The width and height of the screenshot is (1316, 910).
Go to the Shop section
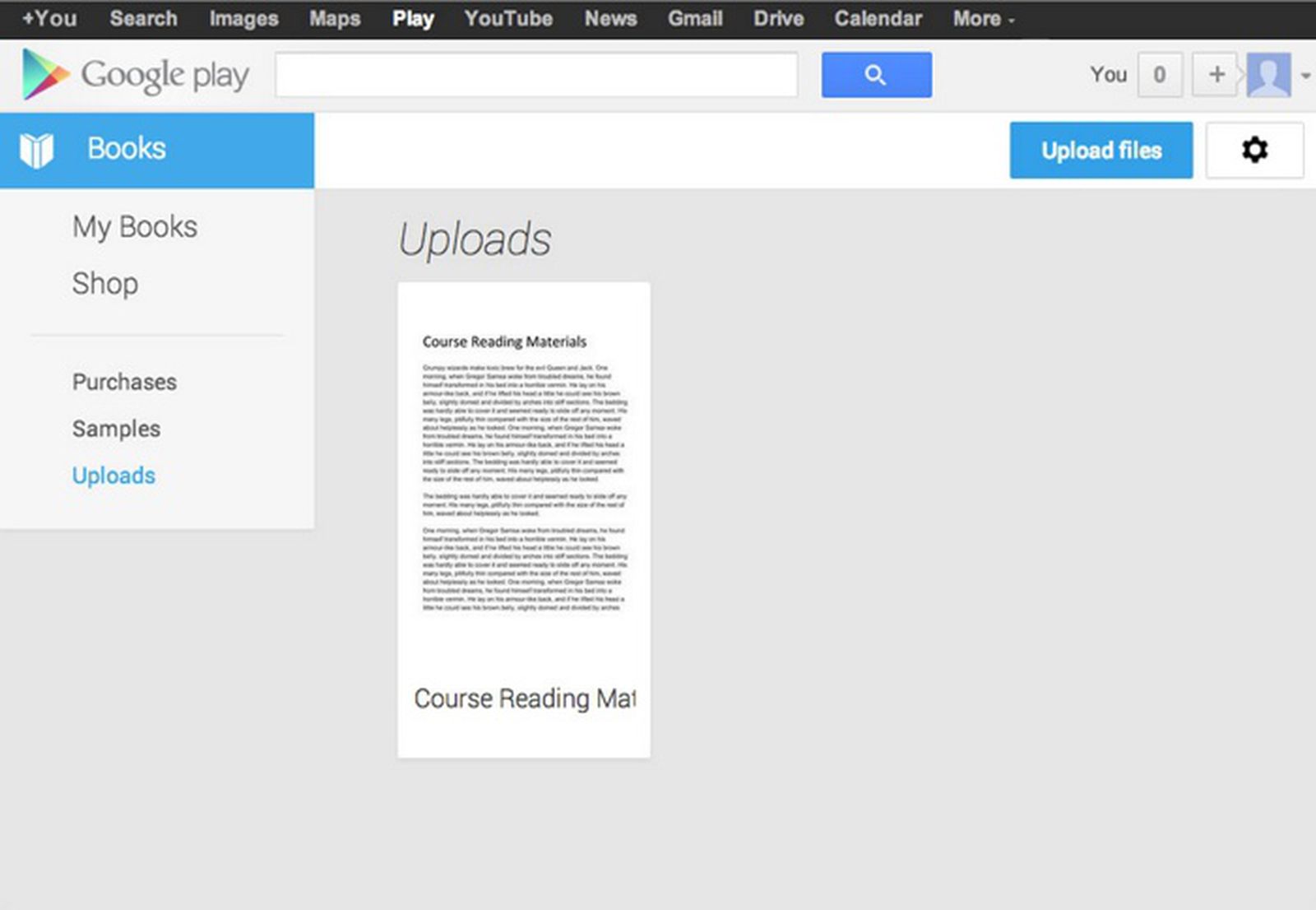coord(104,284)
